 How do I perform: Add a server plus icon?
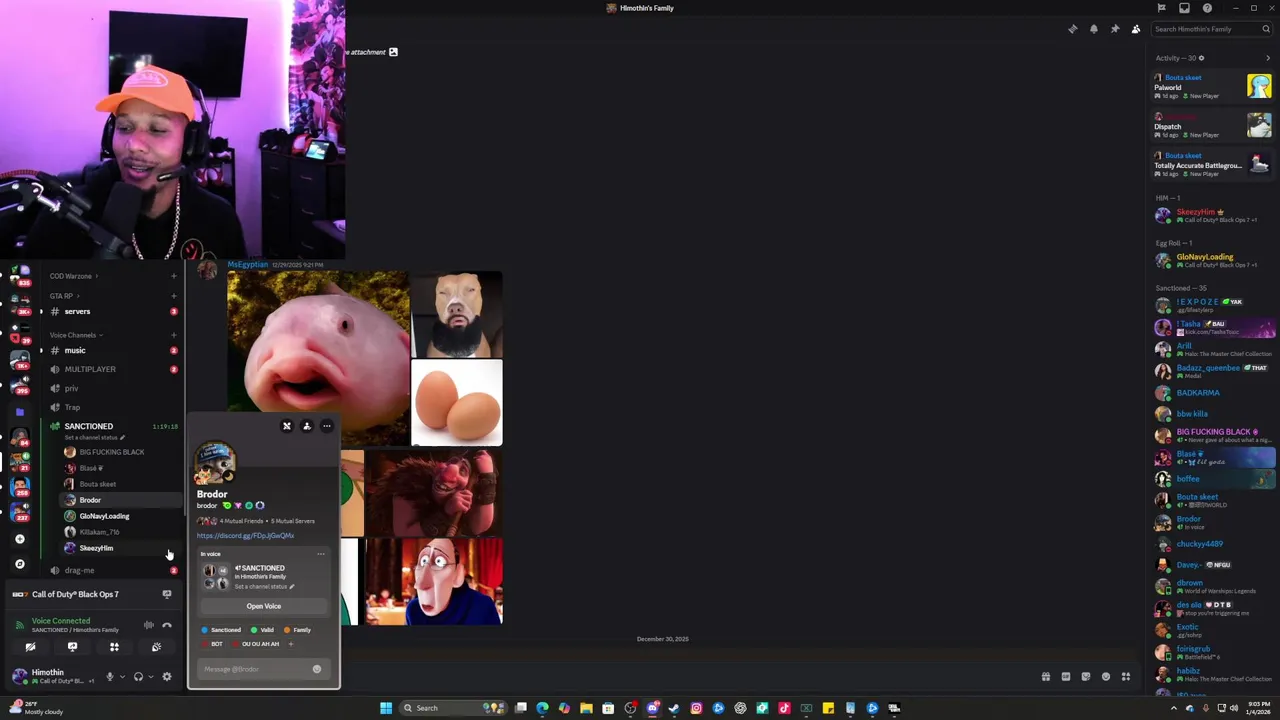(x=19, y=539)
